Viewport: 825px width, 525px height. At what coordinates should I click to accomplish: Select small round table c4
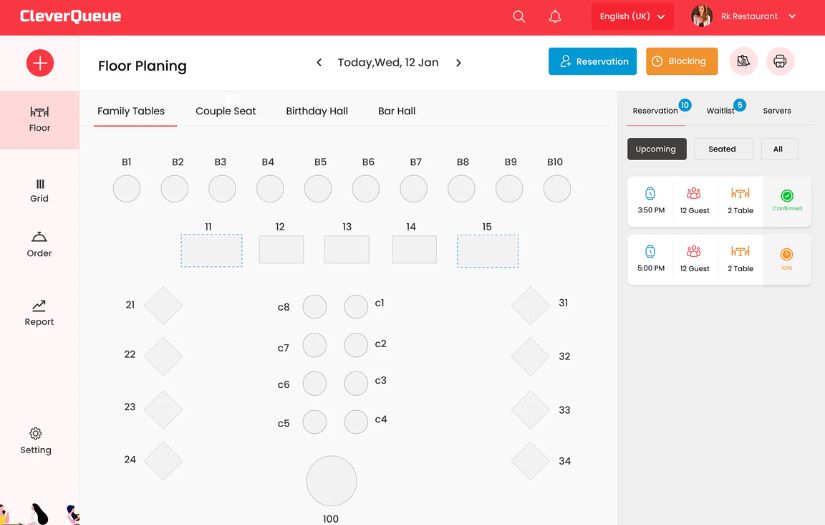click(356, 422)
